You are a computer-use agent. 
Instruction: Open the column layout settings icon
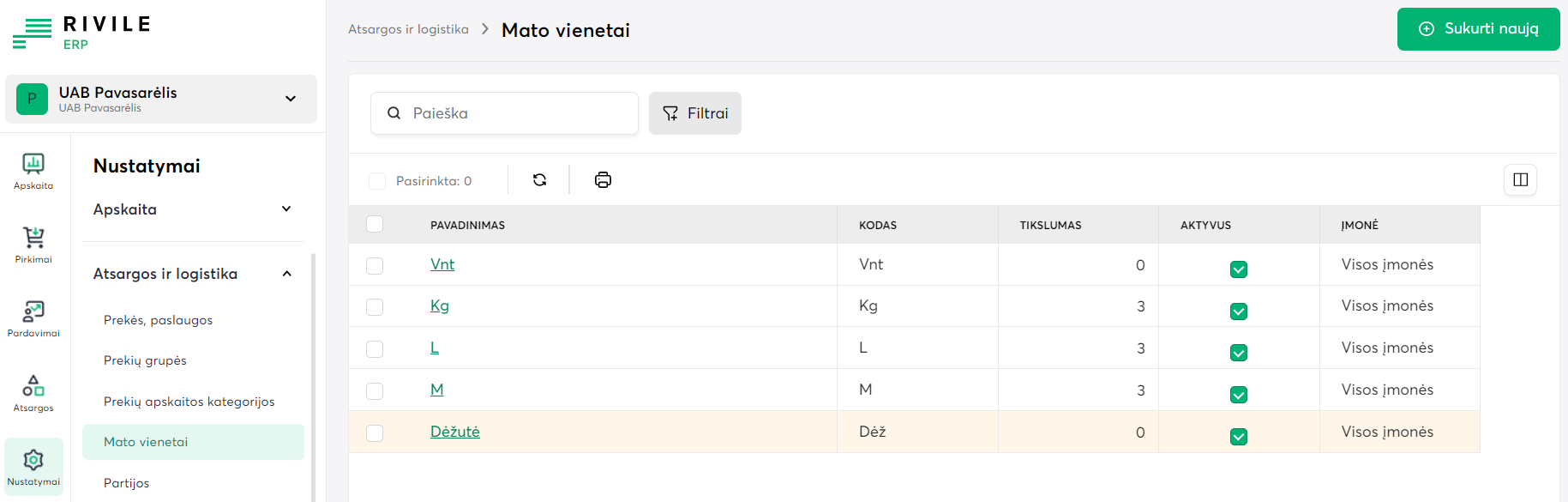1520,180
